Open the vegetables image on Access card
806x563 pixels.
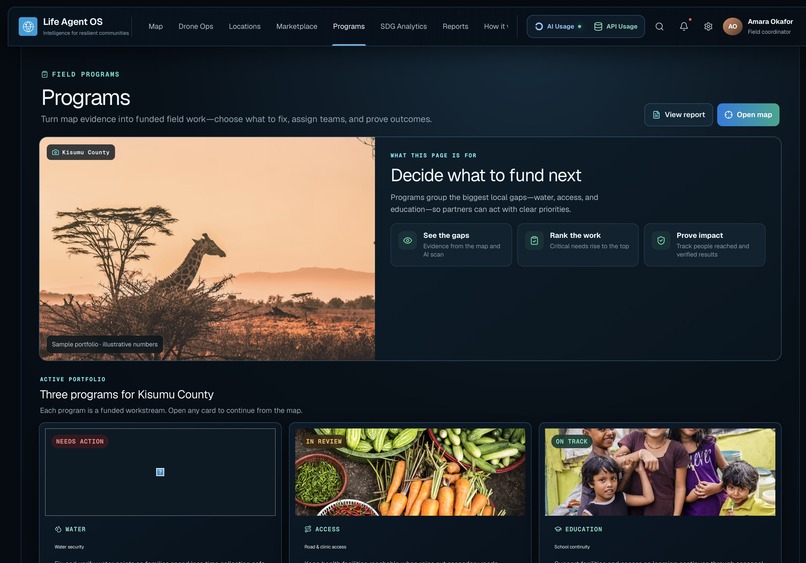410,472
